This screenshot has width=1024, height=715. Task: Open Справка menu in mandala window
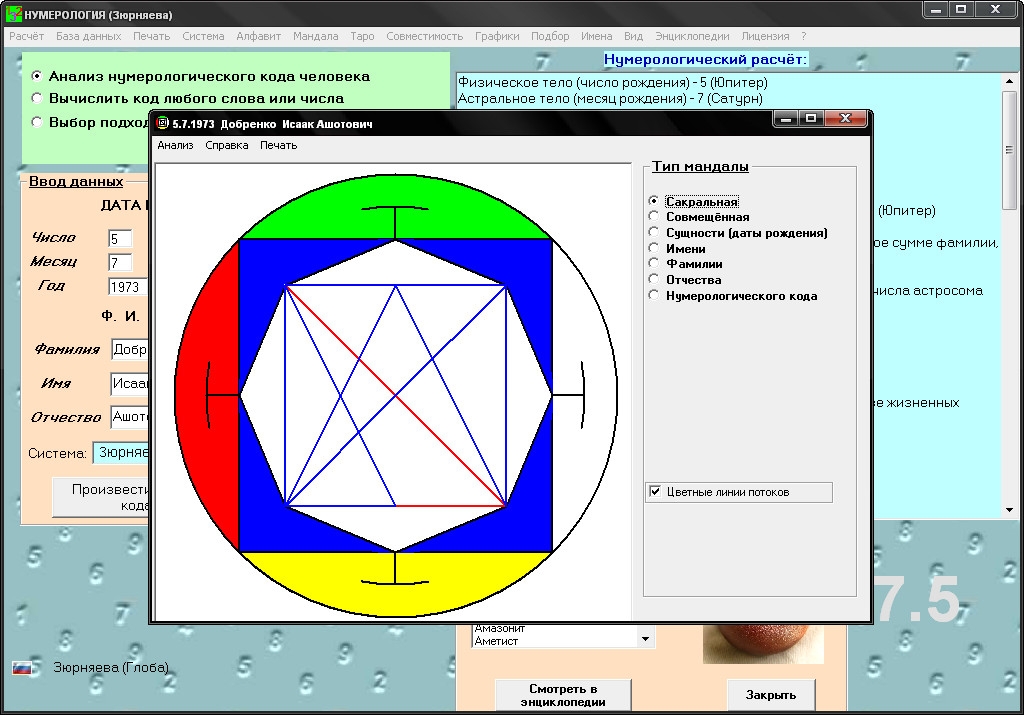pyautogui.click(x=227, y=146)
